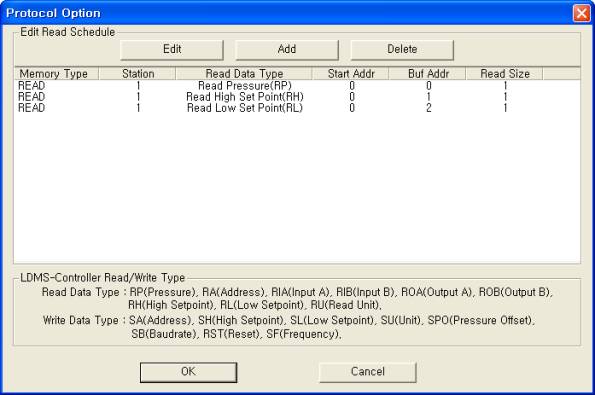595x395 pixels.
Task: Click the Buf Addr column header
Action: 428,74
